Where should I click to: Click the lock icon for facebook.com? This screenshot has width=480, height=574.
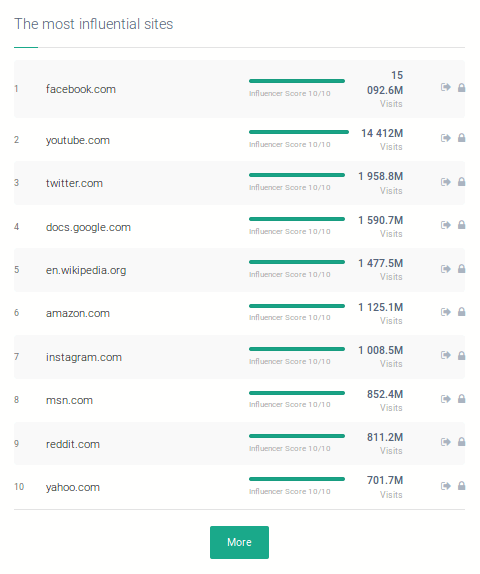(x=462, y=87)
